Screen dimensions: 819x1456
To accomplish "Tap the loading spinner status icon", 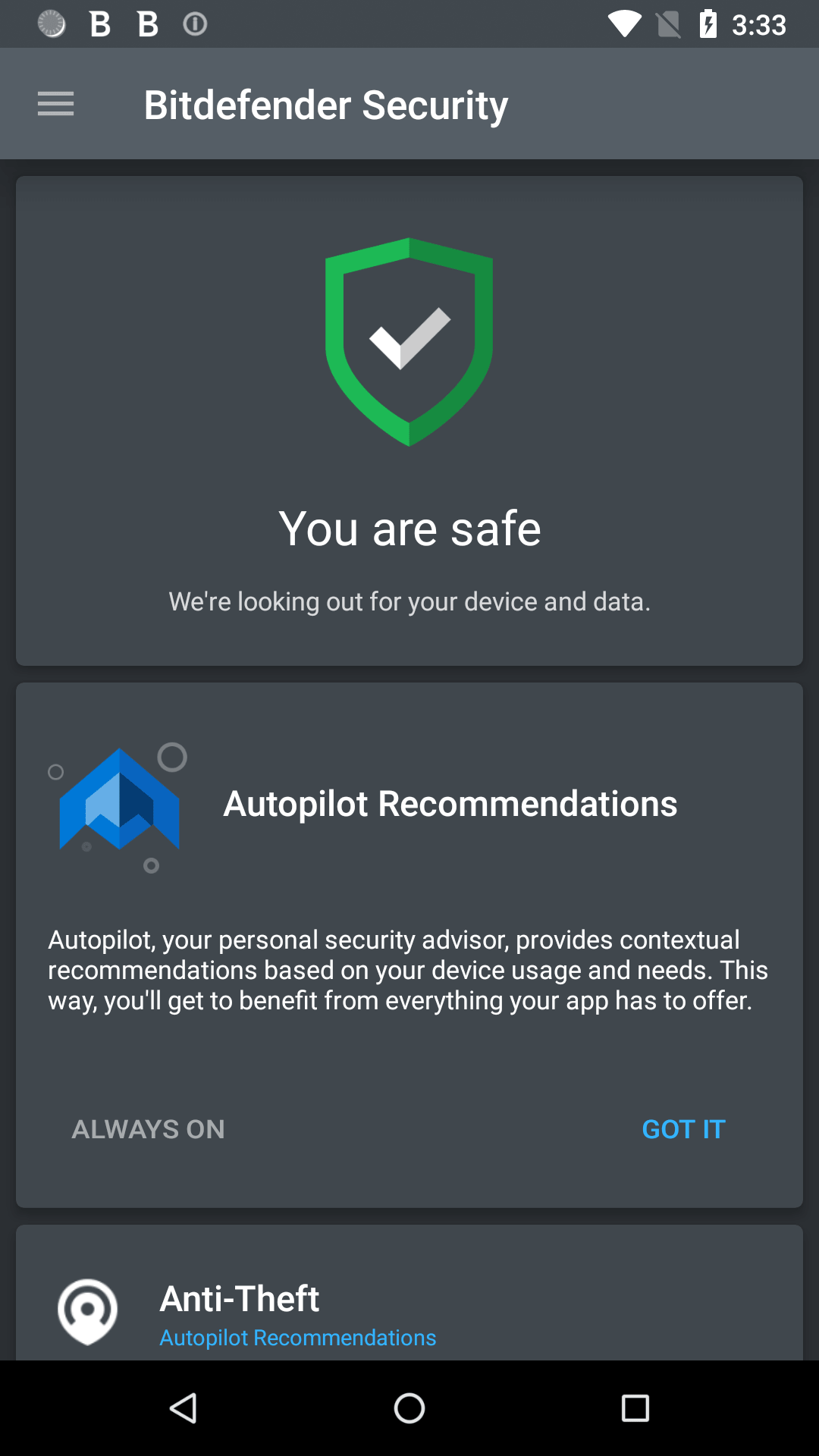I will 52,24.
